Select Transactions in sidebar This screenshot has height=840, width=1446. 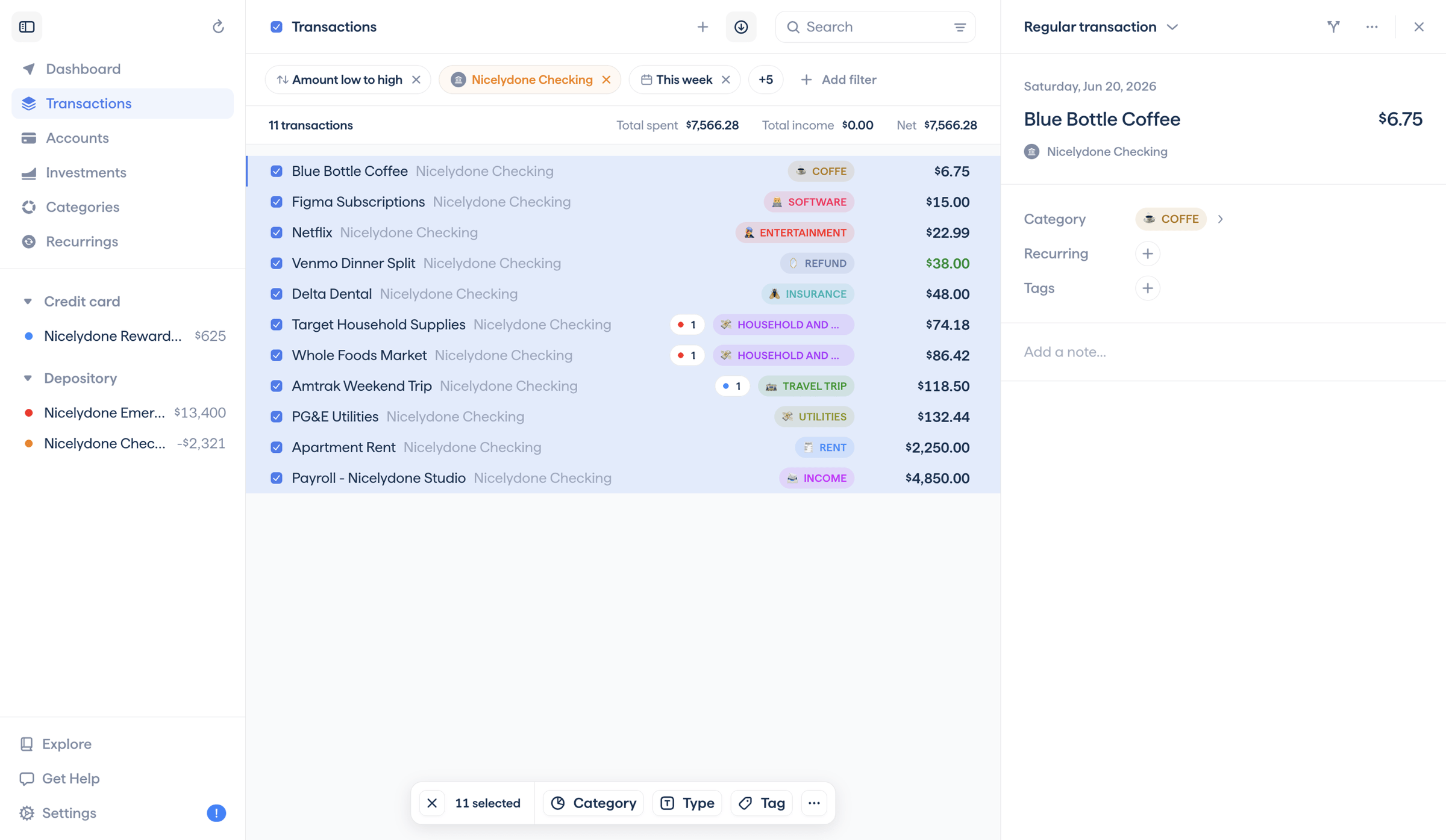pyautogui.click(x=122, y=104)
